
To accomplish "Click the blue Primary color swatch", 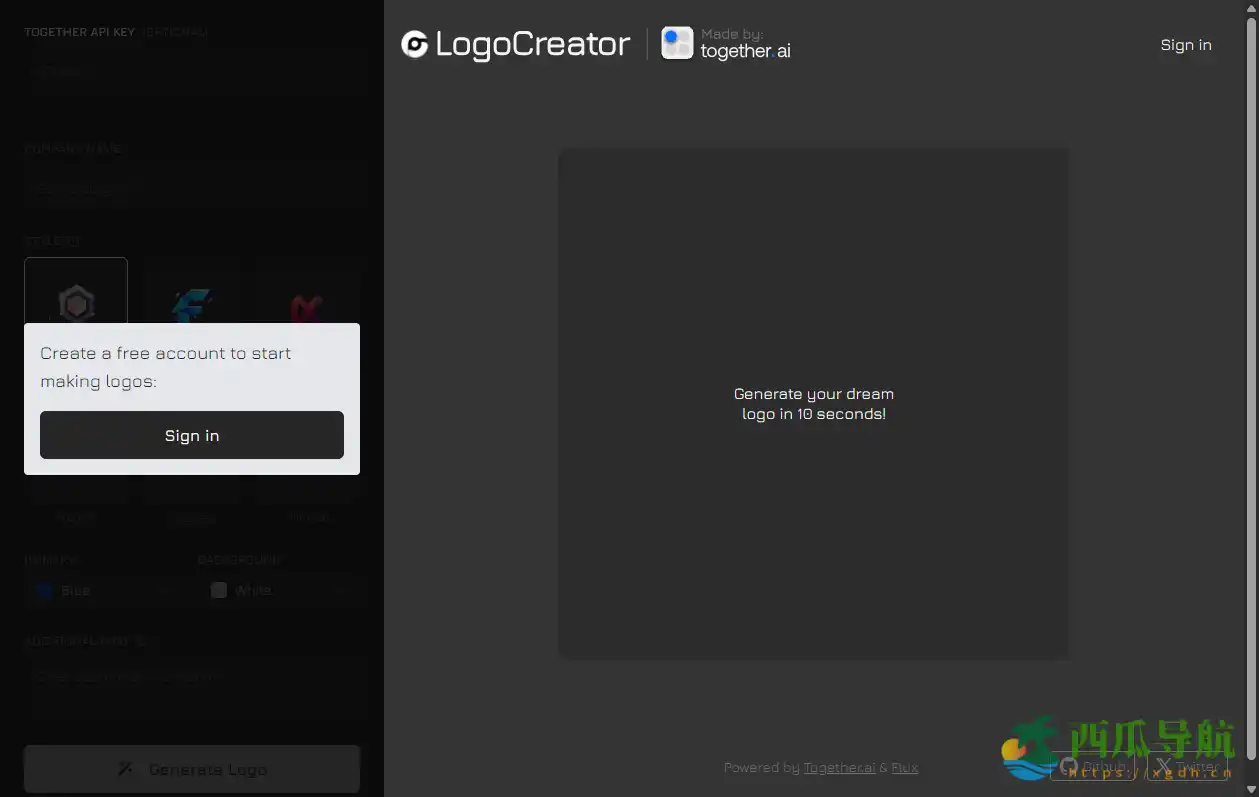I will (43, 590).
